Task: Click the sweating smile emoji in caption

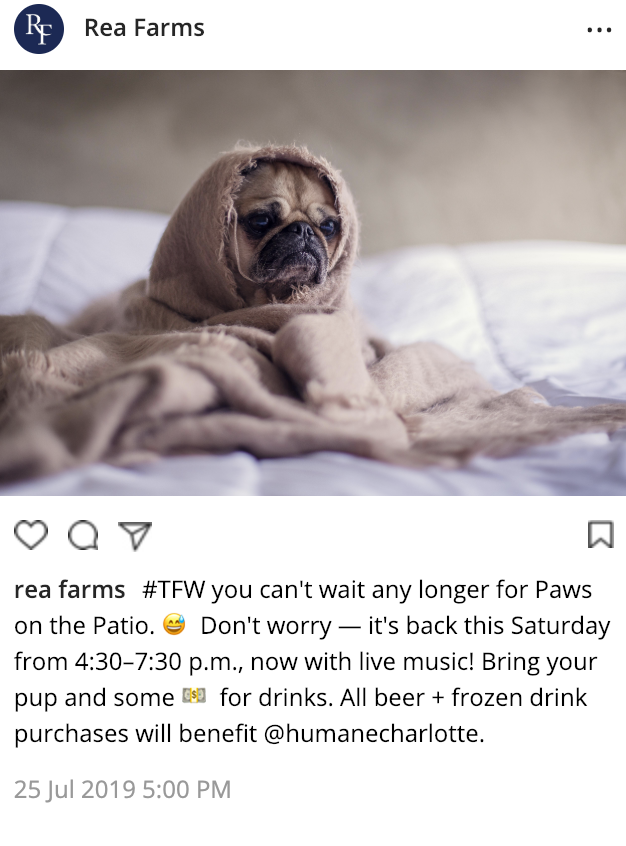Action: tap(174, 625)
